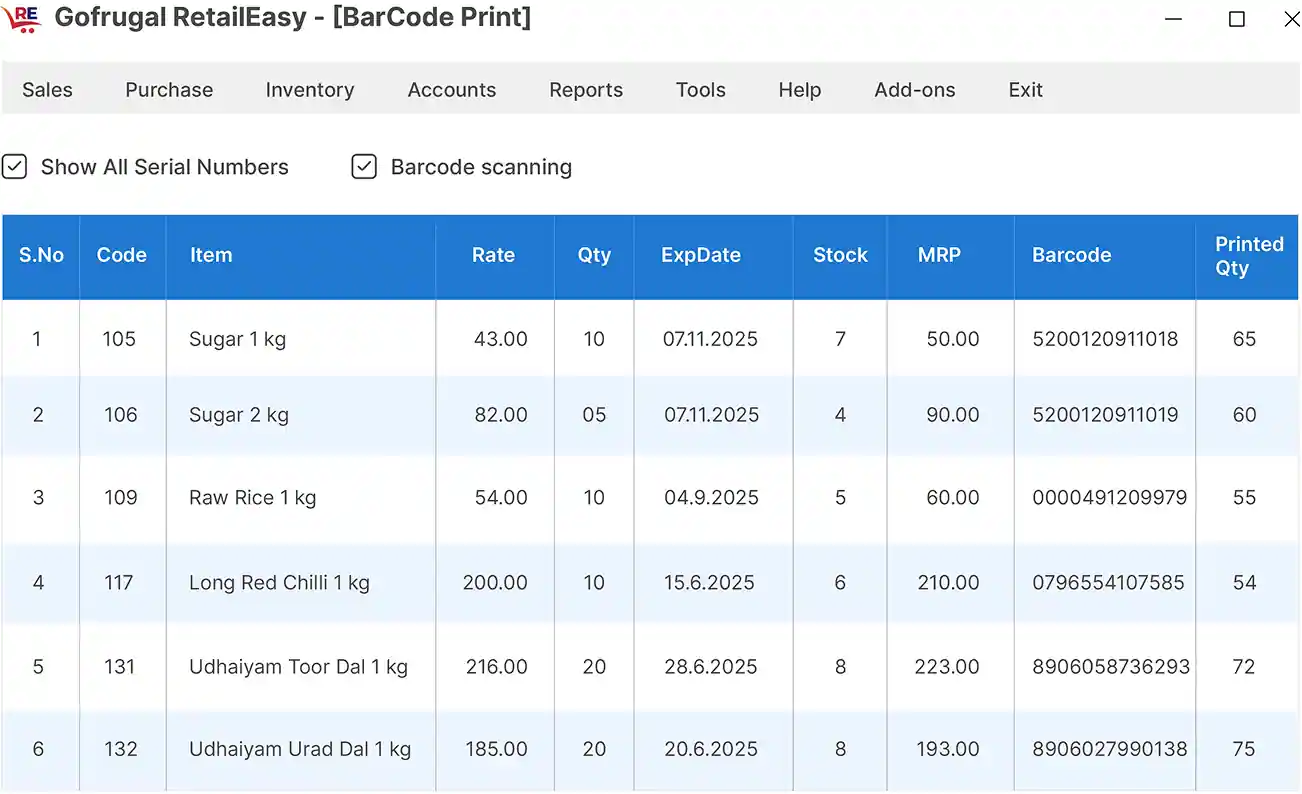Click the Qty cell for Raw Rice 1 kg
This screenshot has width=1302, height=794.
click(594, 497)
